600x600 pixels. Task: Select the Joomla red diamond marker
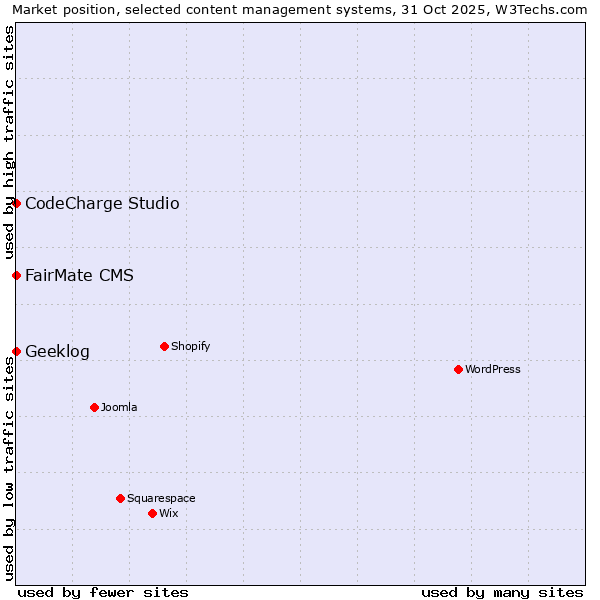[94, 407]
